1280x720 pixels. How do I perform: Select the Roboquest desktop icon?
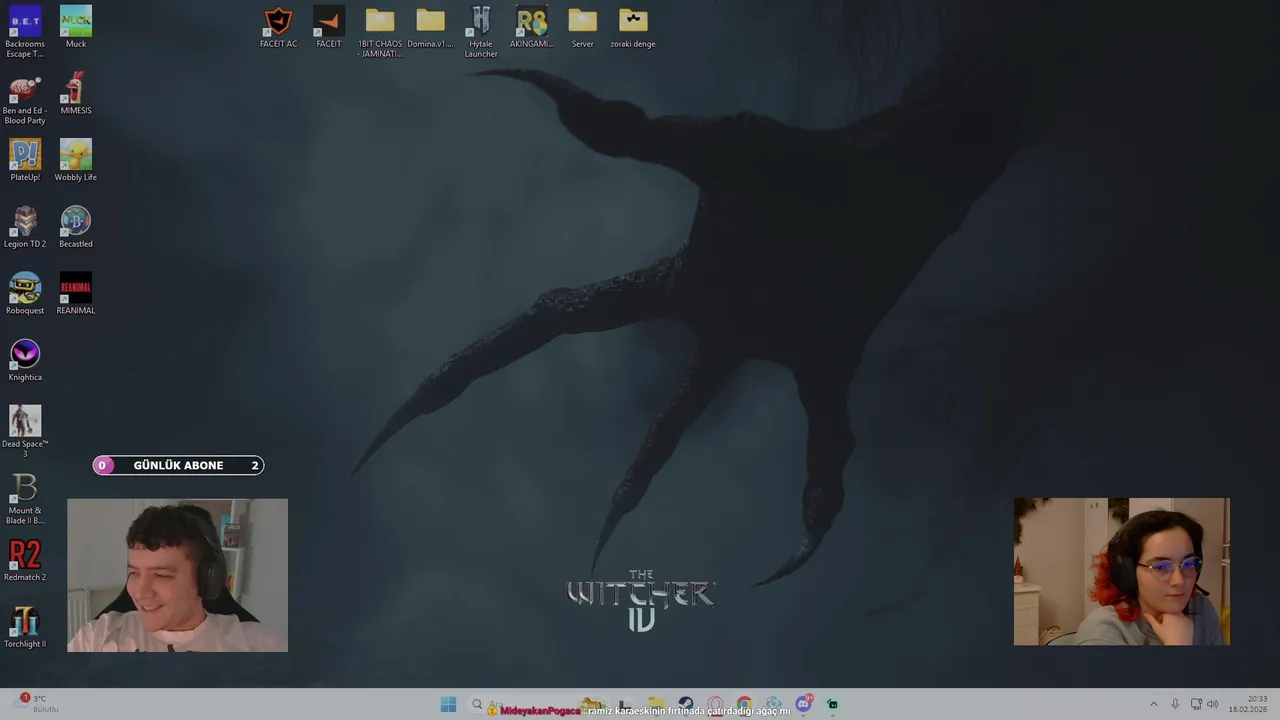coord(25,294)
